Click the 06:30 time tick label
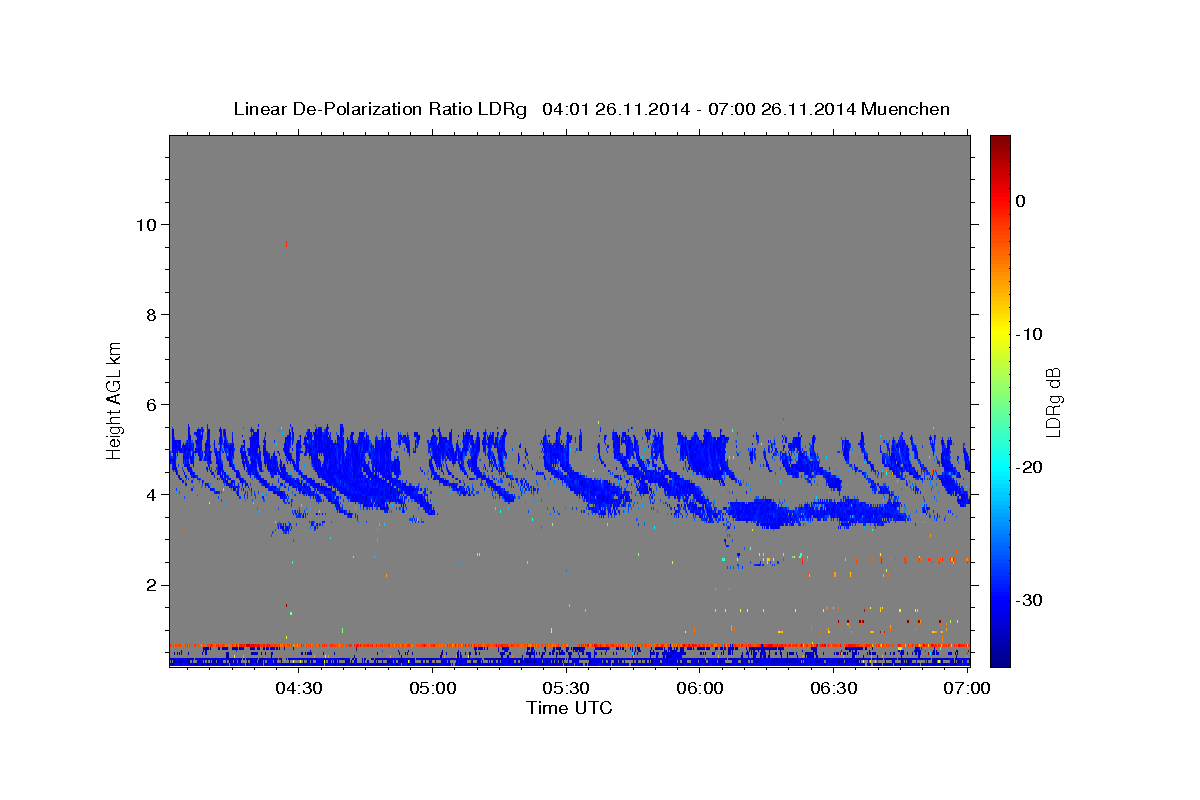 pyautogui.click(x=834, y=688)
